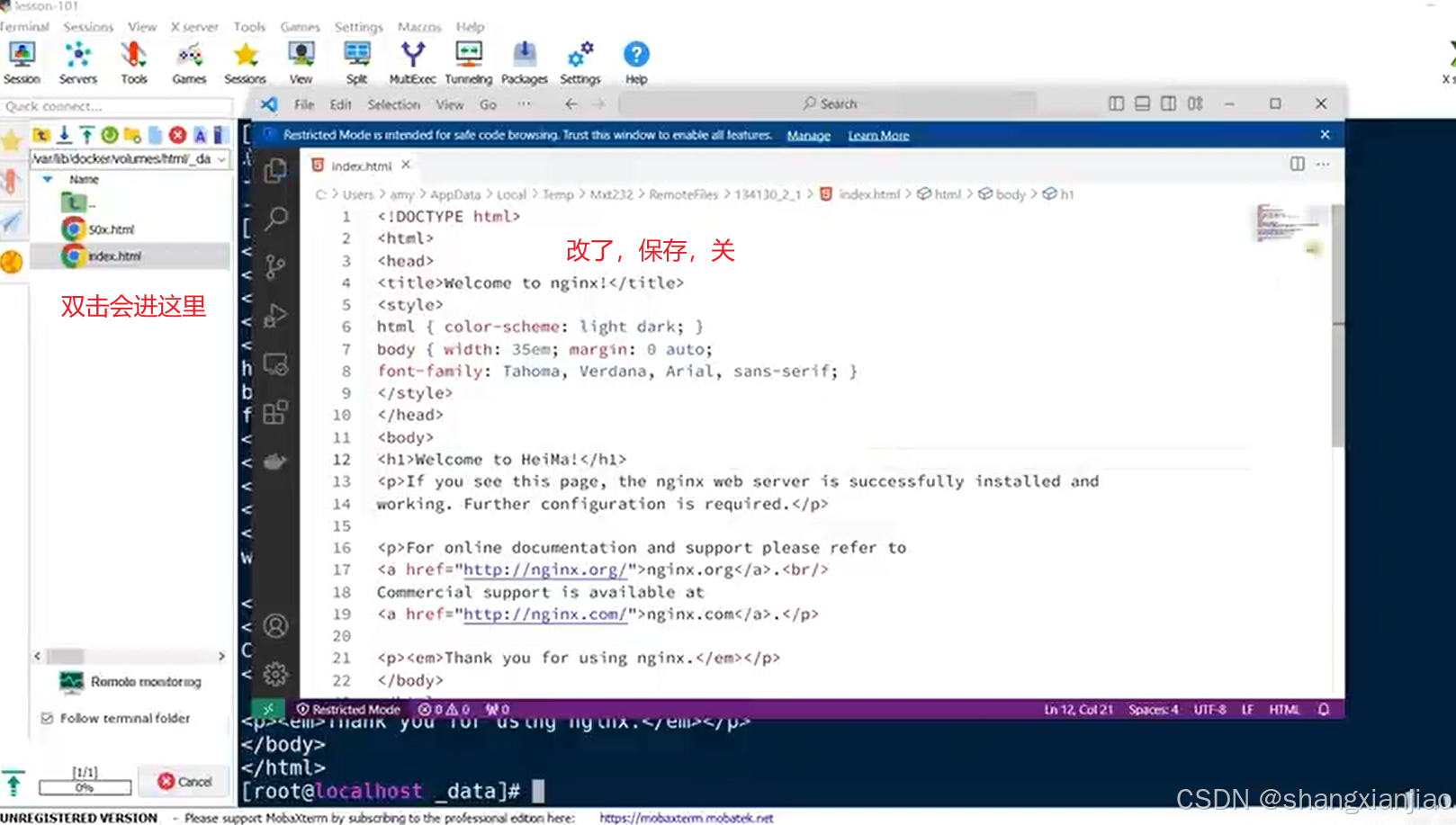Collapse the Name tree arrow
This screenshot has height=825, width=1456.
pyautogui.click(x=47, y=179)
